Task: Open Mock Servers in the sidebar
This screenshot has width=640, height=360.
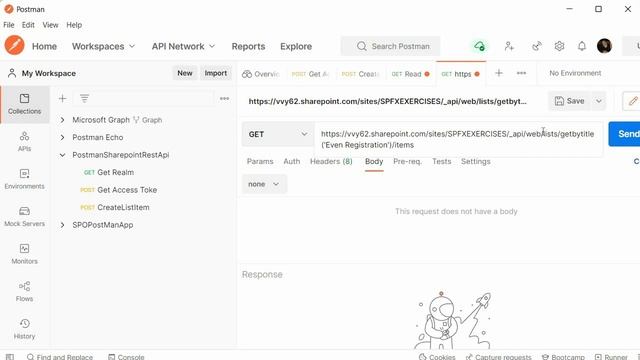Action: 24,217
